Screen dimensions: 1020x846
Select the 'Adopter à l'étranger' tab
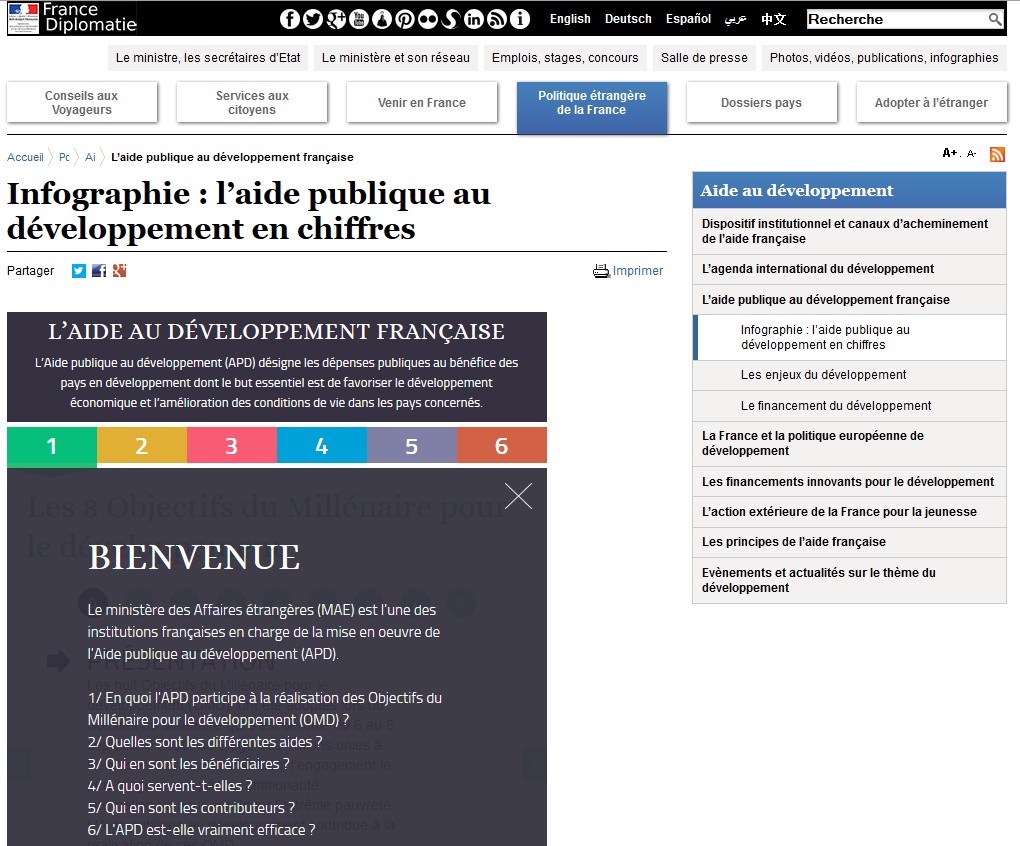(932, 102)
